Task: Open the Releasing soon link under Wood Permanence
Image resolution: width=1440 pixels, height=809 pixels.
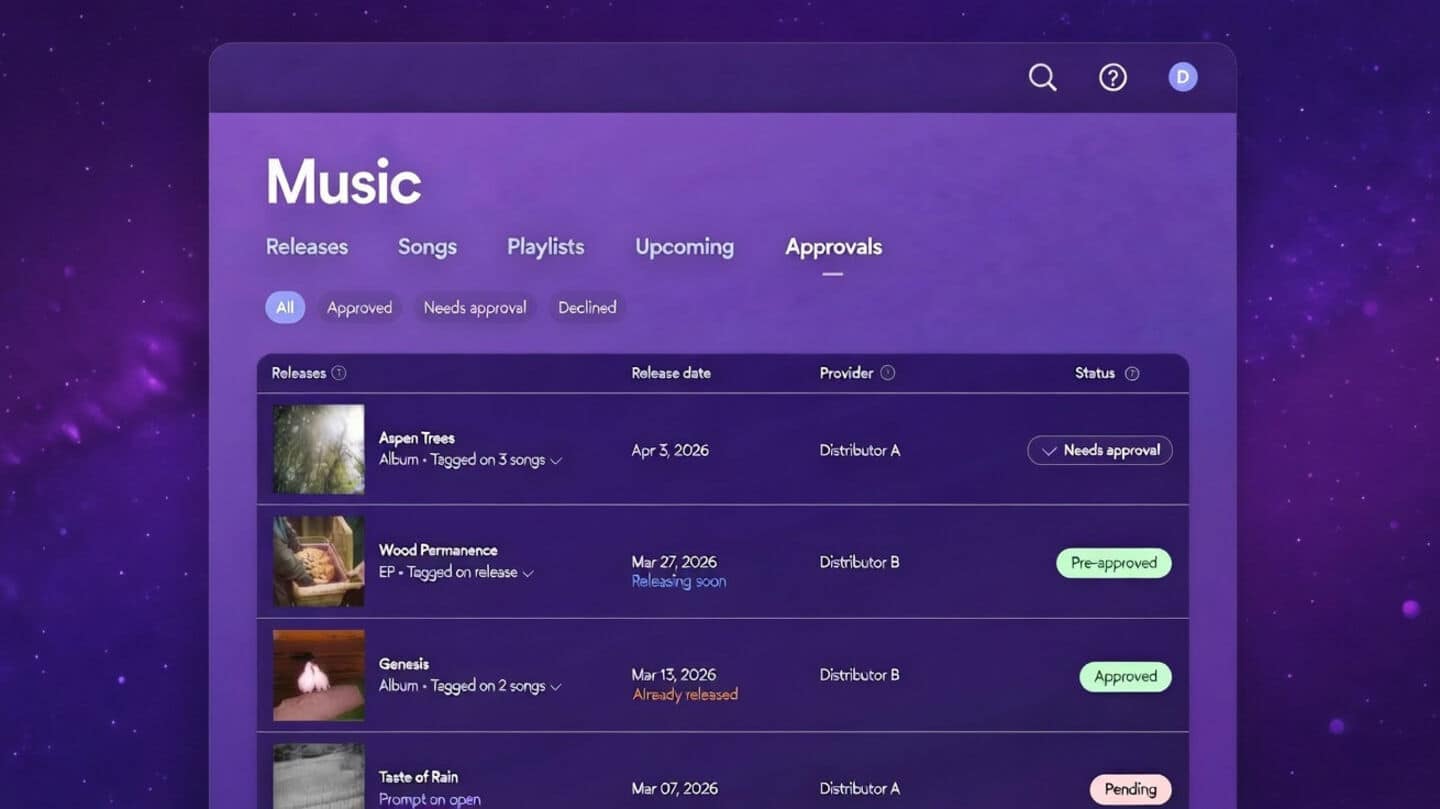Action: (x=678, y=581)
